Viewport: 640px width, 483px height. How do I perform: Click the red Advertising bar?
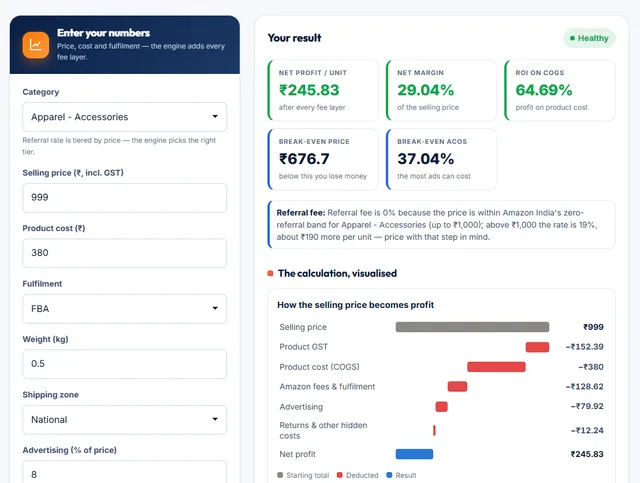[x=441, y=407]
